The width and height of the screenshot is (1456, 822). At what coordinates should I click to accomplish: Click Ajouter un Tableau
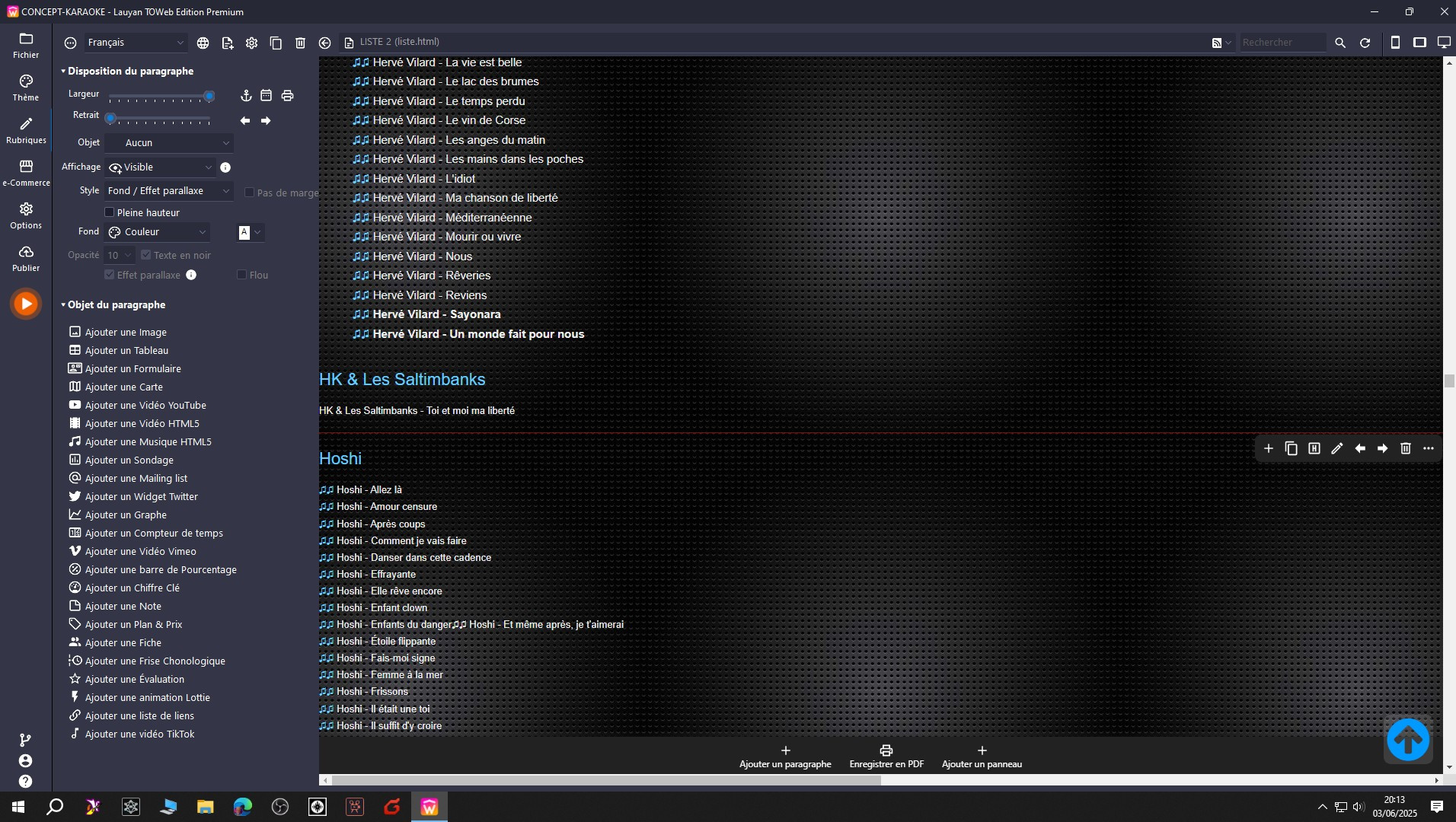pyautogui.click(x=119, y=350)
